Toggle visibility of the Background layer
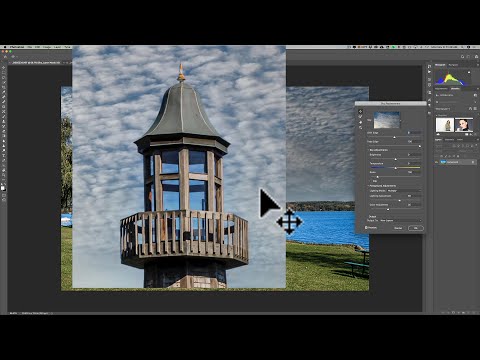The image size is (480, 360). pos(437,162)
